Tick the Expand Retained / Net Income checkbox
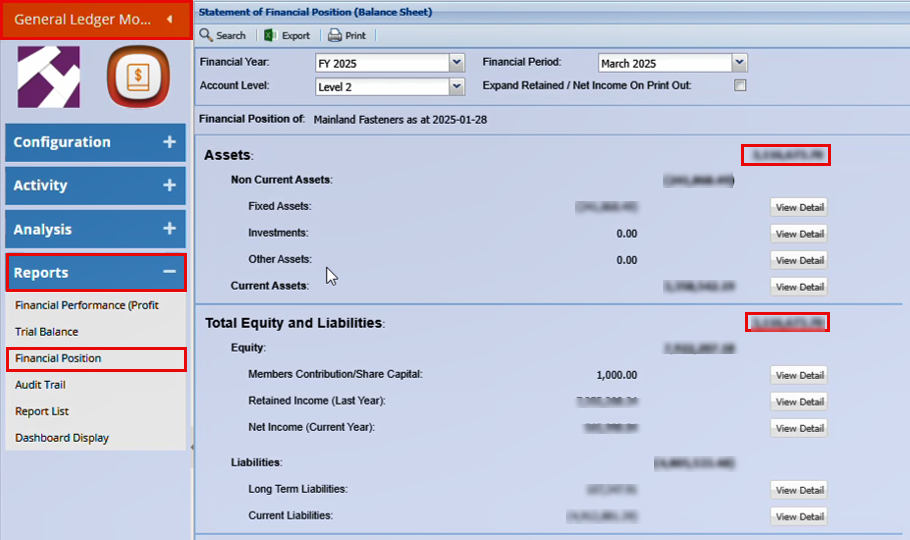 click(740, 86)
